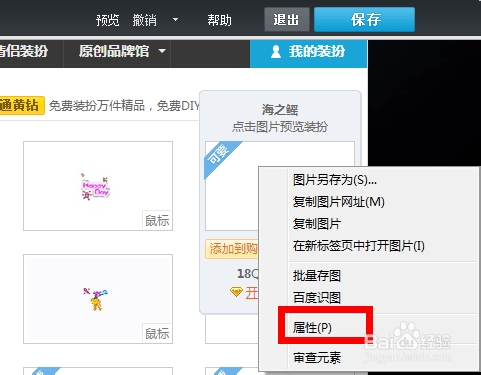Choose 在新标签页中打开图片(I) menu entry

click(359, 246)
